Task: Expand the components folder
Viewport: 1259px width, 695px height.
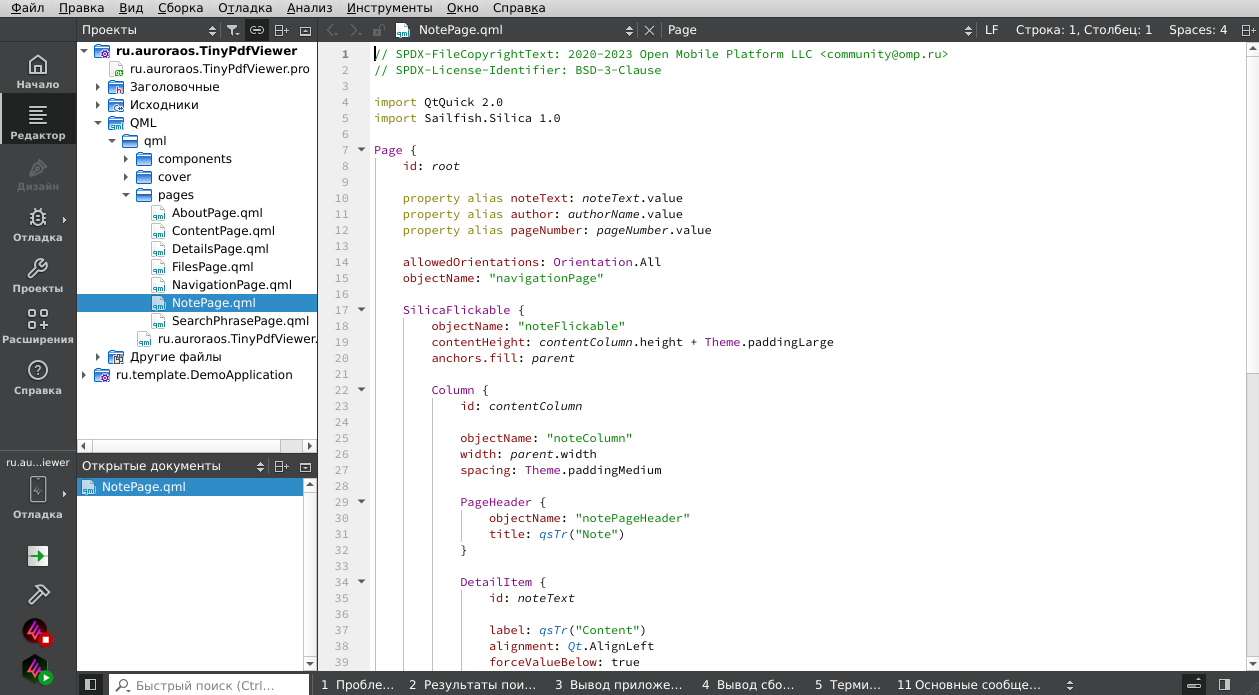Action: pyautogui.click(x=126, y=159)
